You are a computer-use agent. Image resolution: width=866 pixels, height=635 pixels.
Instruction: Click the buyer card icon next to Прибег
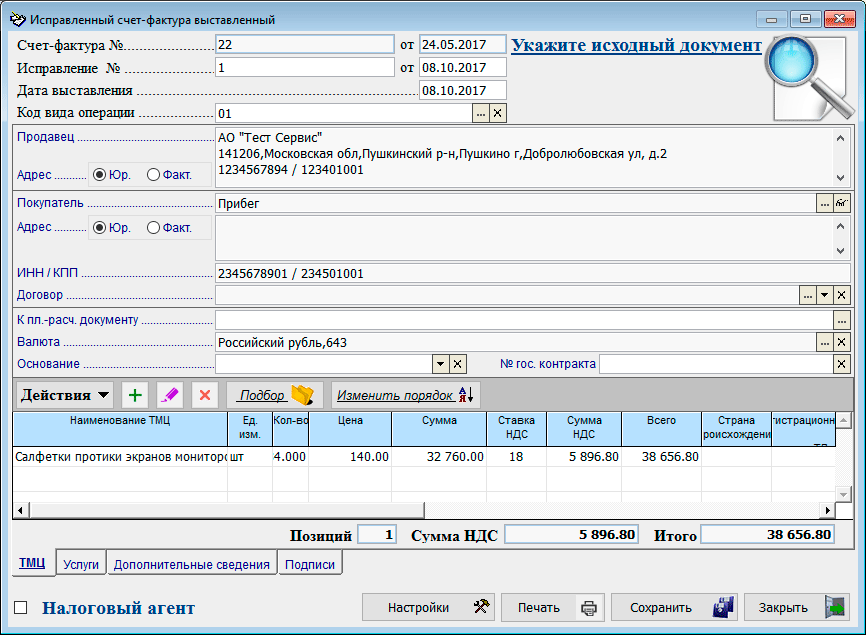(841, 203)
